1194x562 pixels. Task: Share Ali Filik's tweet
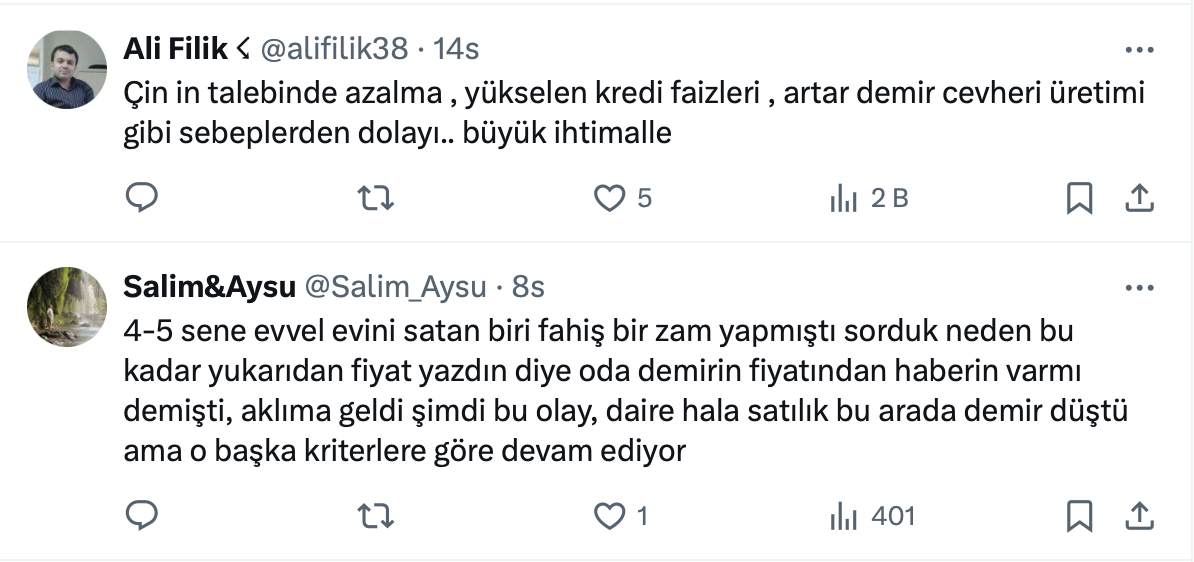click(1139, 198)
